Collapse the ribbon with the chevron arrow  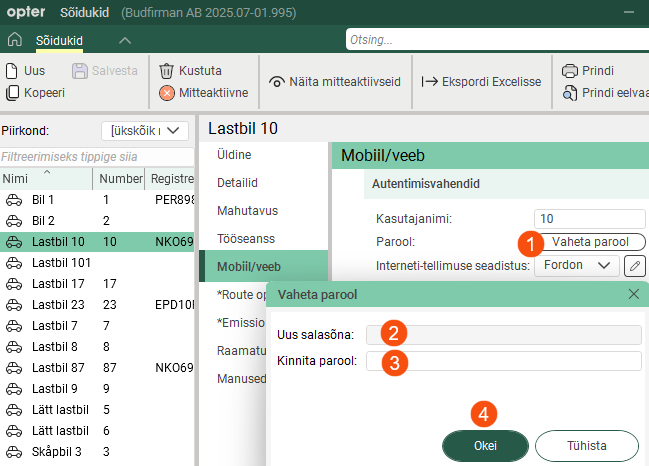point(125,41)
